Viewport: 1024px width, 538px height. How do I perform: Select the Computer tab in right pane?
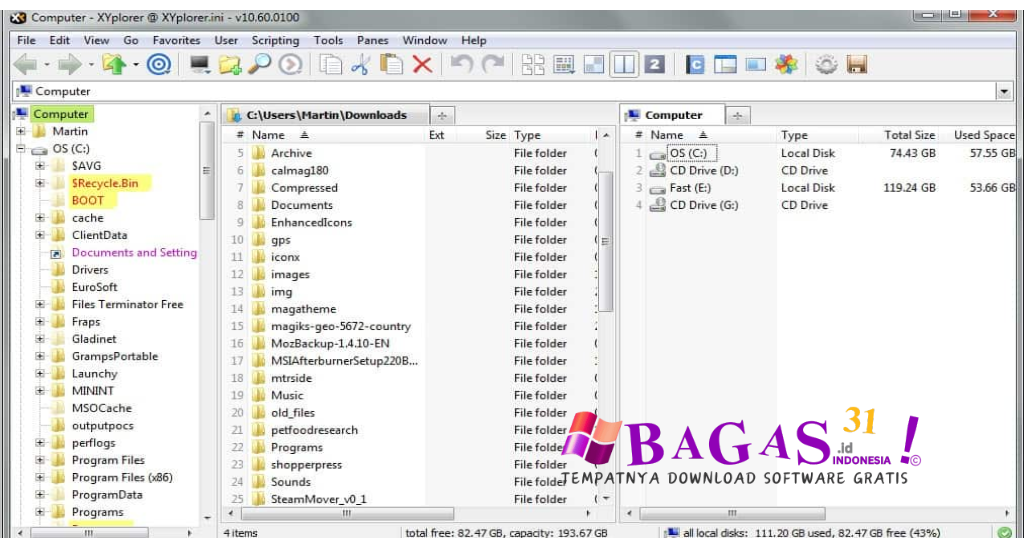[x=673, y=115]
